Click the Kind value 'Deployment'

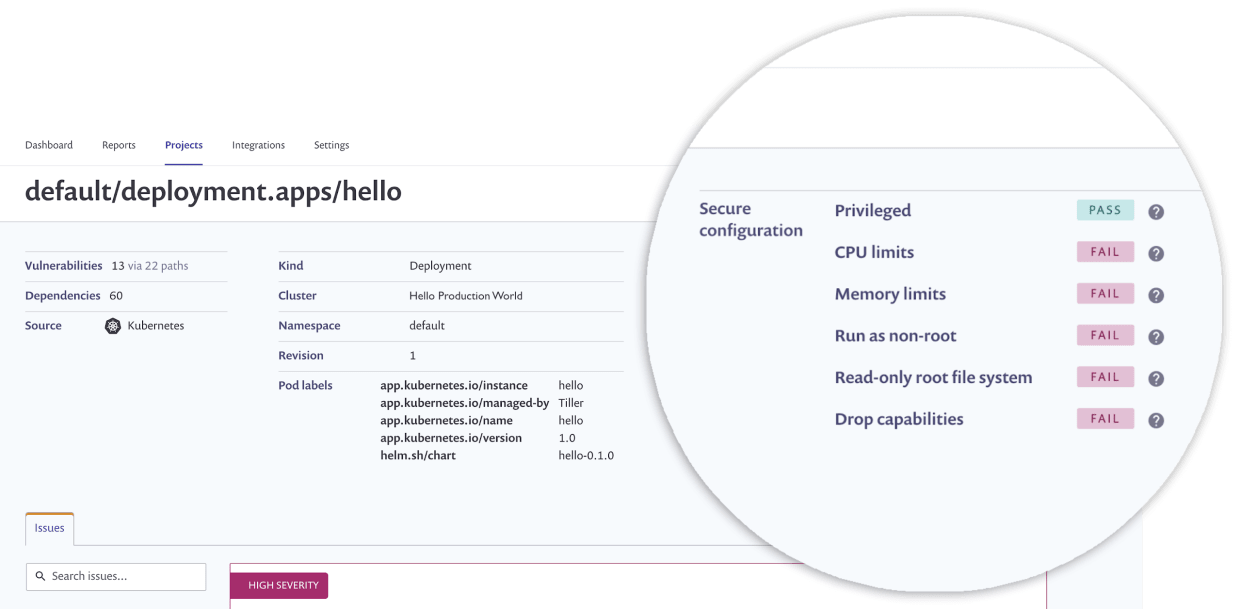click(x=440, y=266)
